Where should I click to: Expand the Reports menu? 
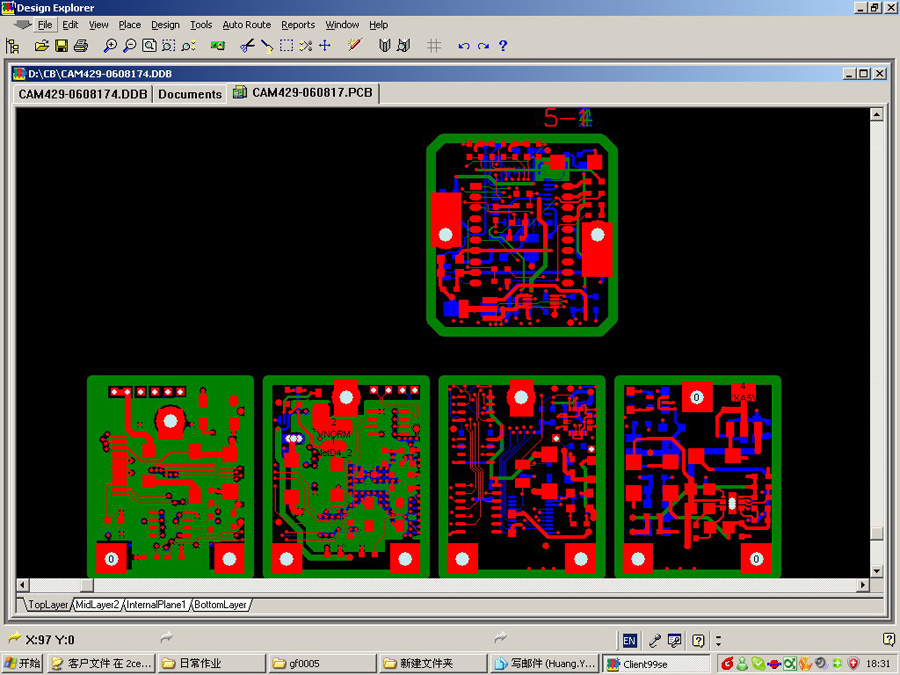click(298, 25)
